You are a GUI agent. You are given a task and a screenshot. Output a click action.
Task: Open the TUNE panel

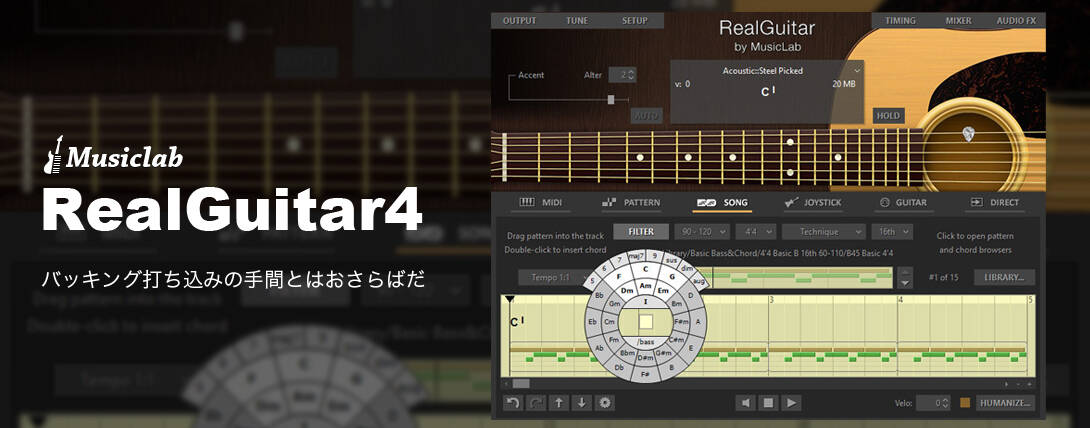577,21
